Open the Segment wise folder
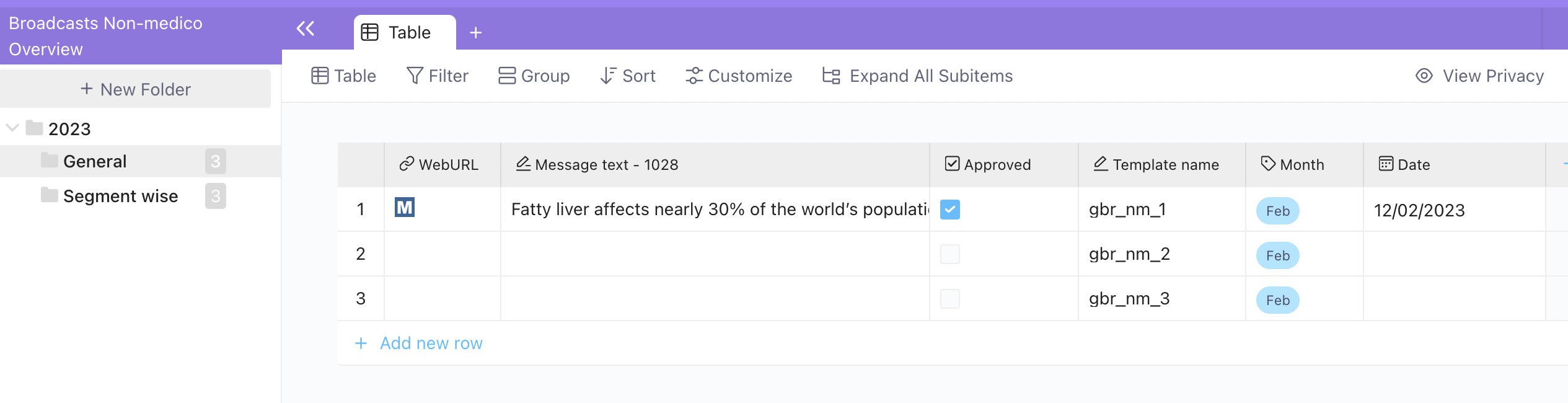Screen dimensions: 1568x403 [x=120, y=196]
